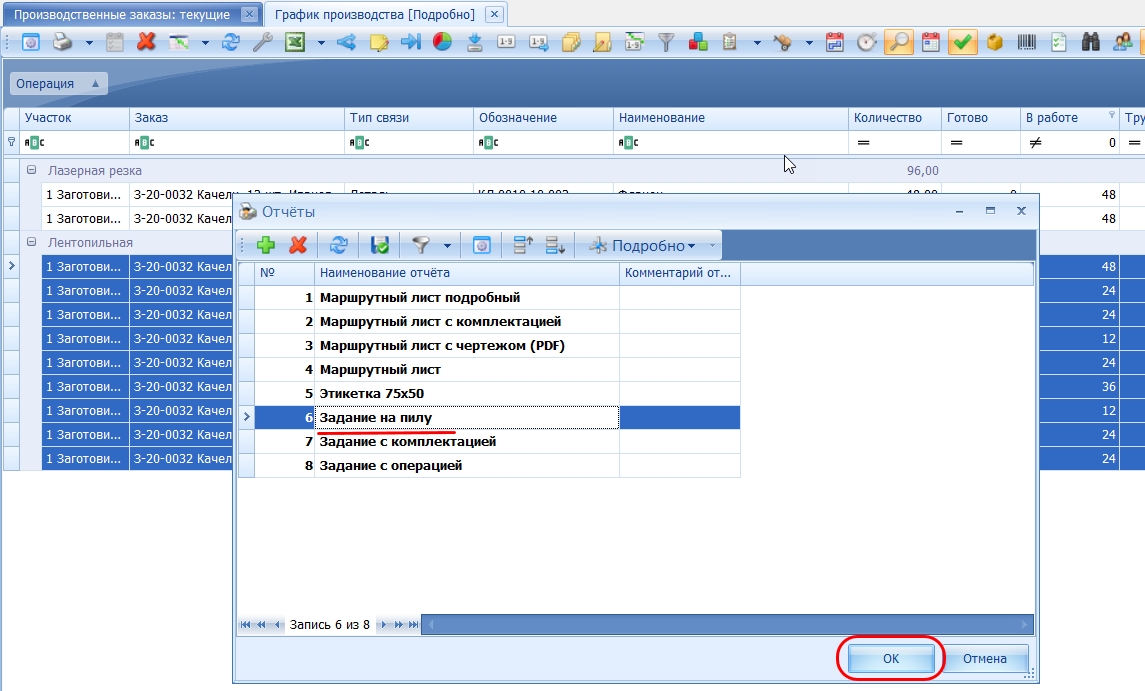
Task: Go to next record in Отчёты navigator
Action: click(x=384, y=625)
